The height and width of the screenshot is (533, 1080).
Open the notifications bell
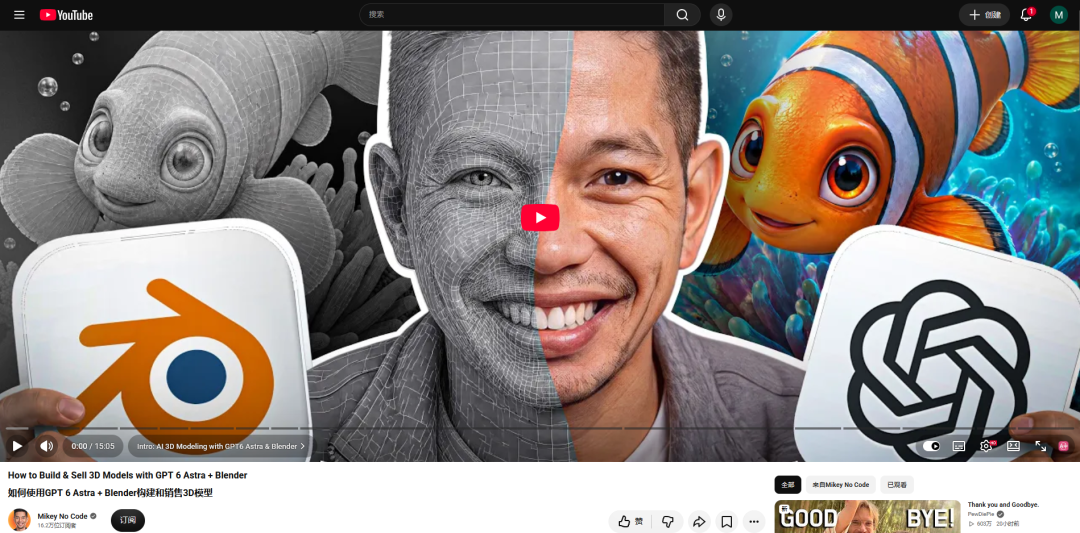tap(1026, 14)
